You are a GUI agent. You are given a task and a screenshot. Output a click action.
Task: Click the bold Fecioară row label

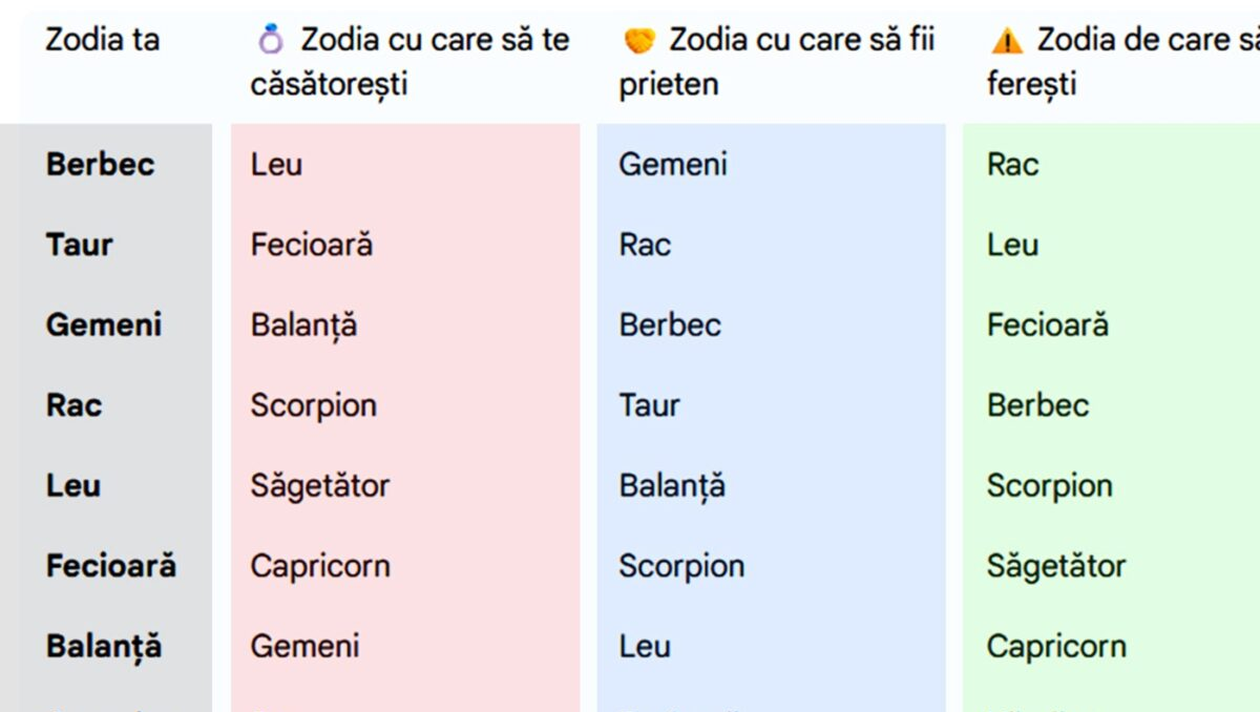pyautogui.click(x=111, y=566)
